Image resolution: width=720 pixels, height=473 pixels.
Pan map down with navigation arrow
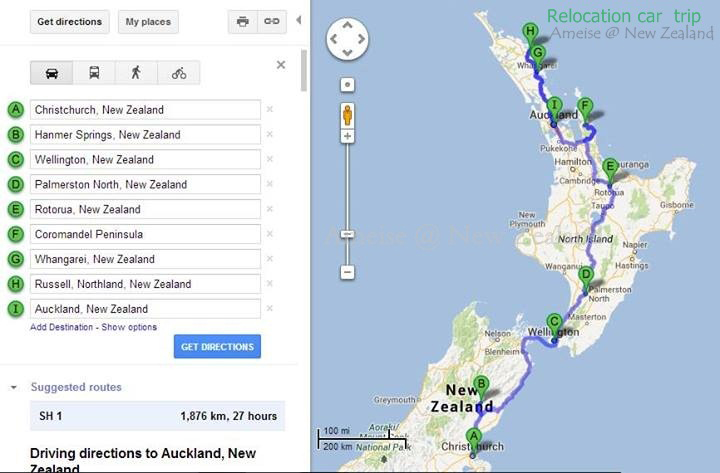(348, 52)
